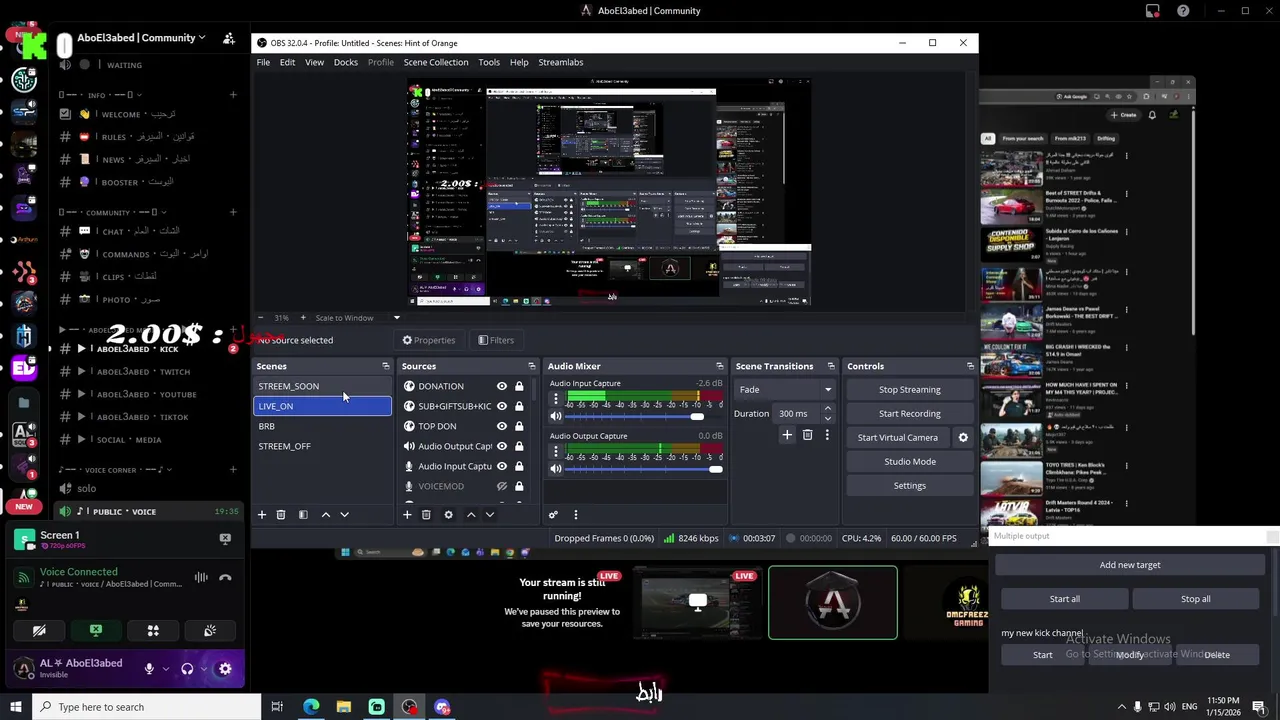
Task: Expand Discord headphone output options chevron
Action: (x=203, y=669)
